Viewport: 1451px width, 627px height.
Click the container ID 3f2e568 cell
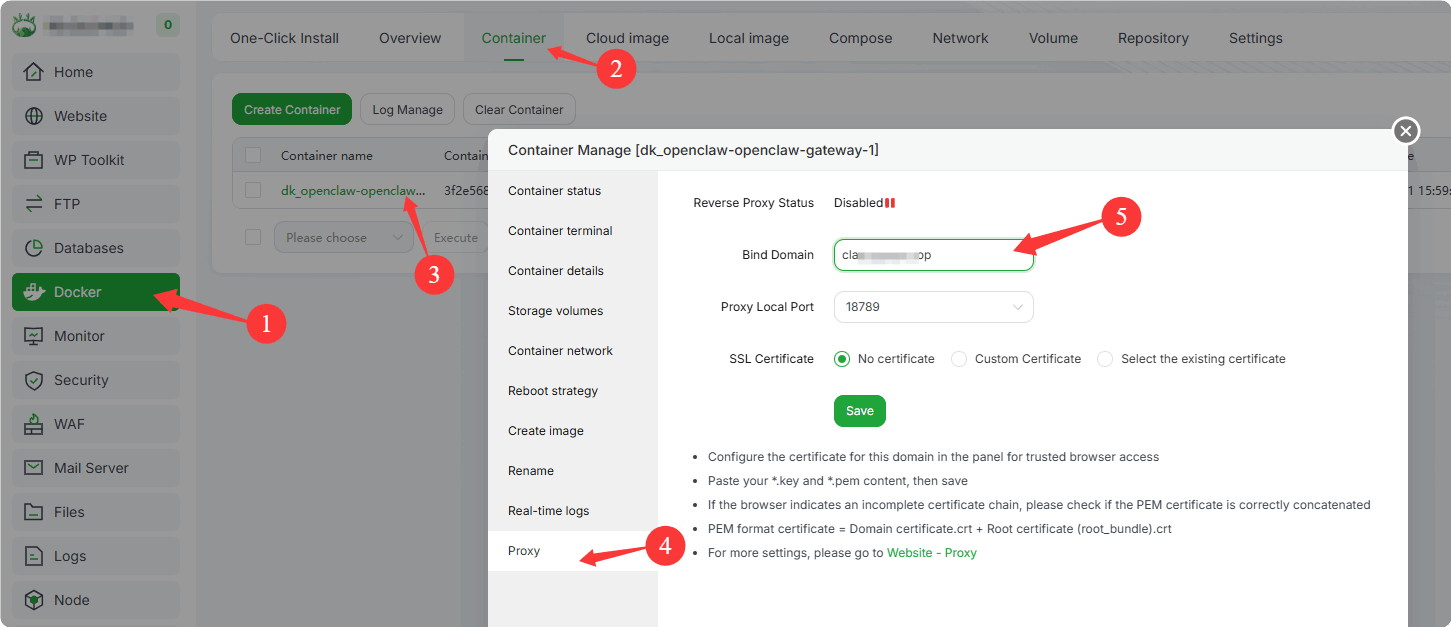pos(466,190)
